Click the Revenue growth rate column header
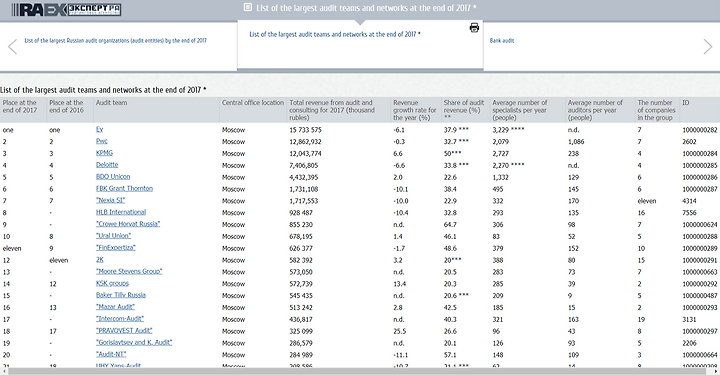This screenshot has height=375, width=720. 415,110
